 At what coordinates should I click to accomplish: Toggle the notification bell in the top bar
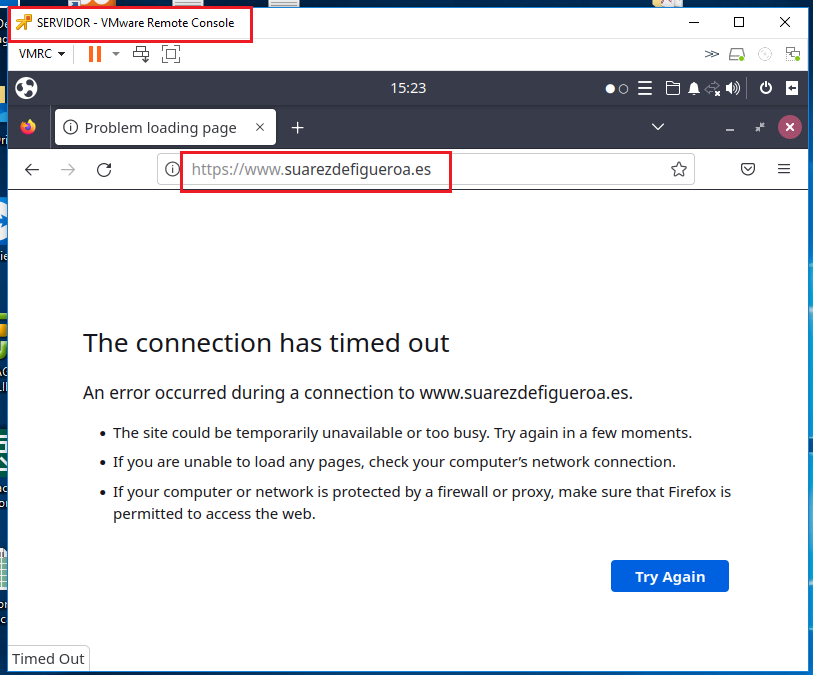[x=693, y=88]
